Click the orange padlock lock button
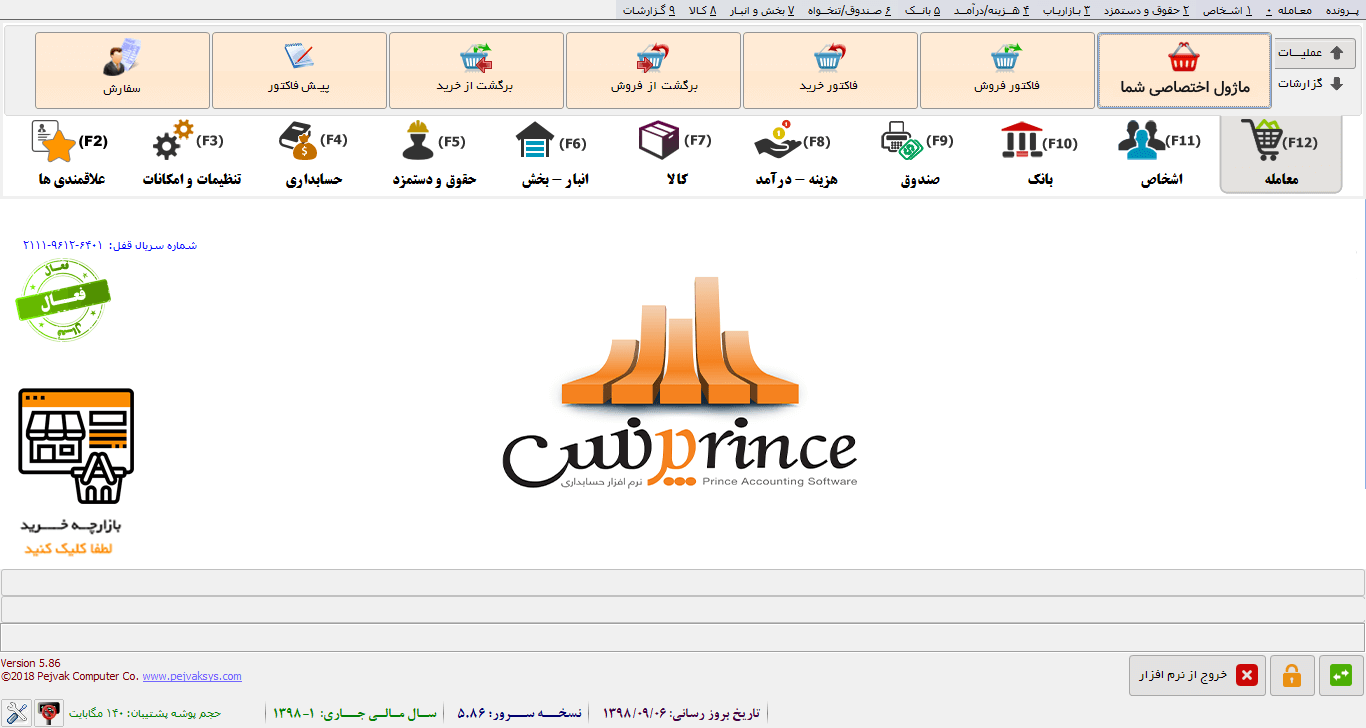The image size is (1366, 728). point(1292,676)
